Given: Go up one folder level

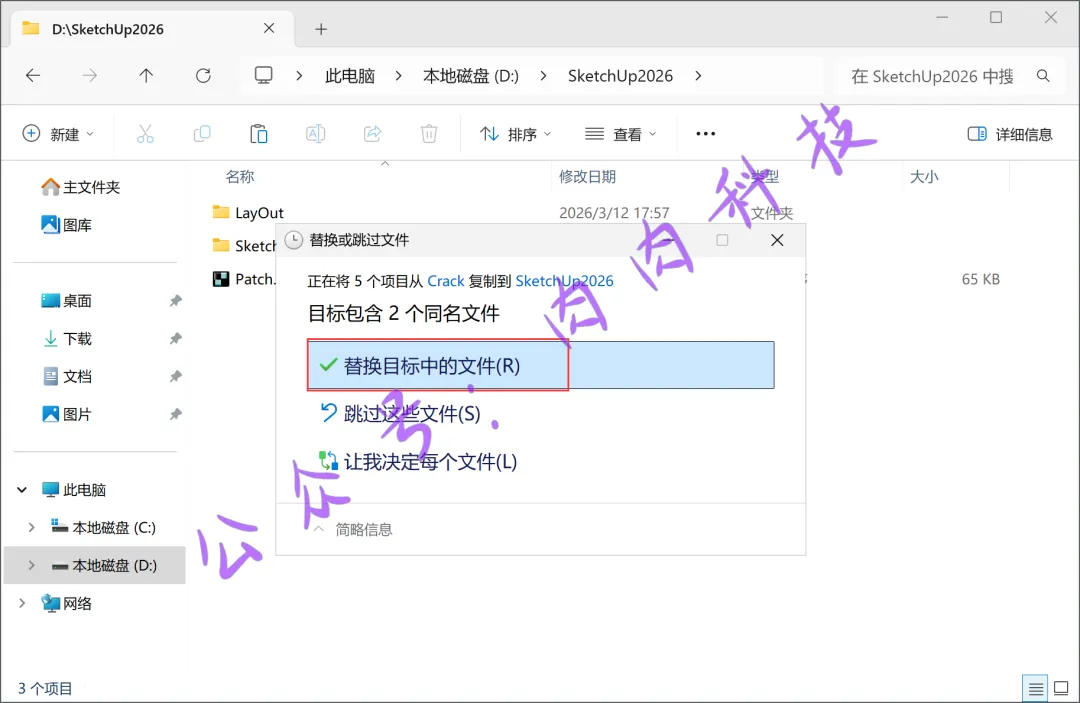Looking at the screenshot, I should click(x=146, y=76).
